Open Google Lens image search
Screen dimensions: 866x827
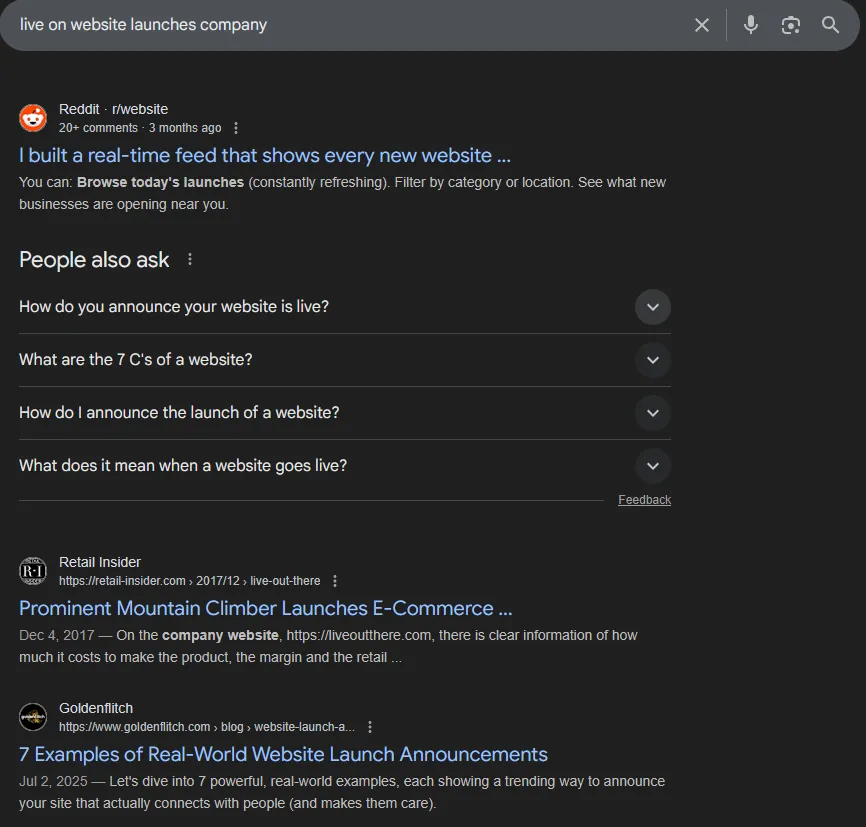tap(790, 25)
